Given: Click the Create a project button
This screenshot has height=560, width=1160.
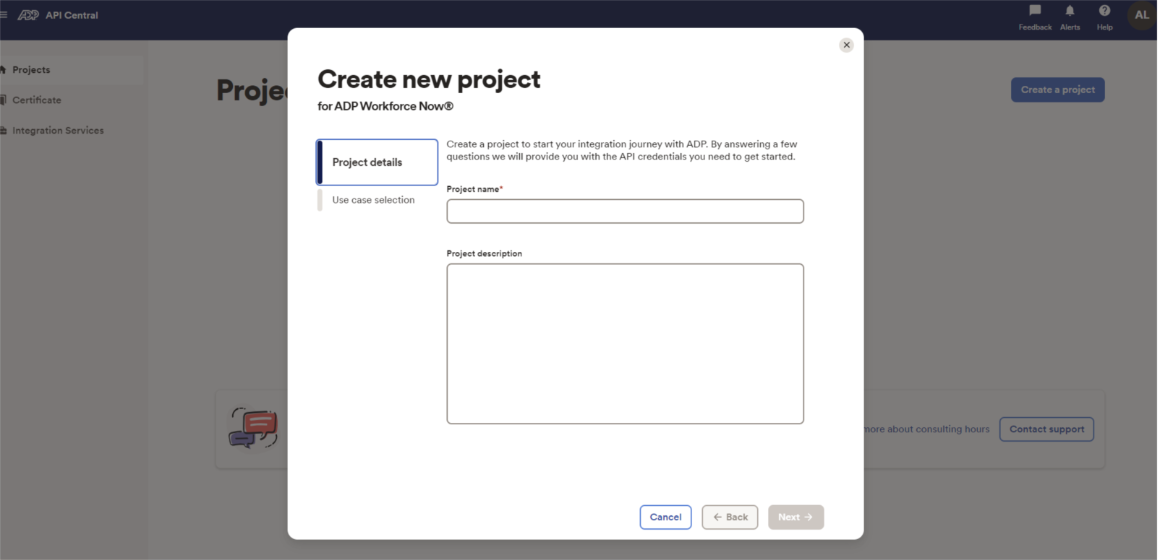Looking at the screenshot, I should [1057, 90].
